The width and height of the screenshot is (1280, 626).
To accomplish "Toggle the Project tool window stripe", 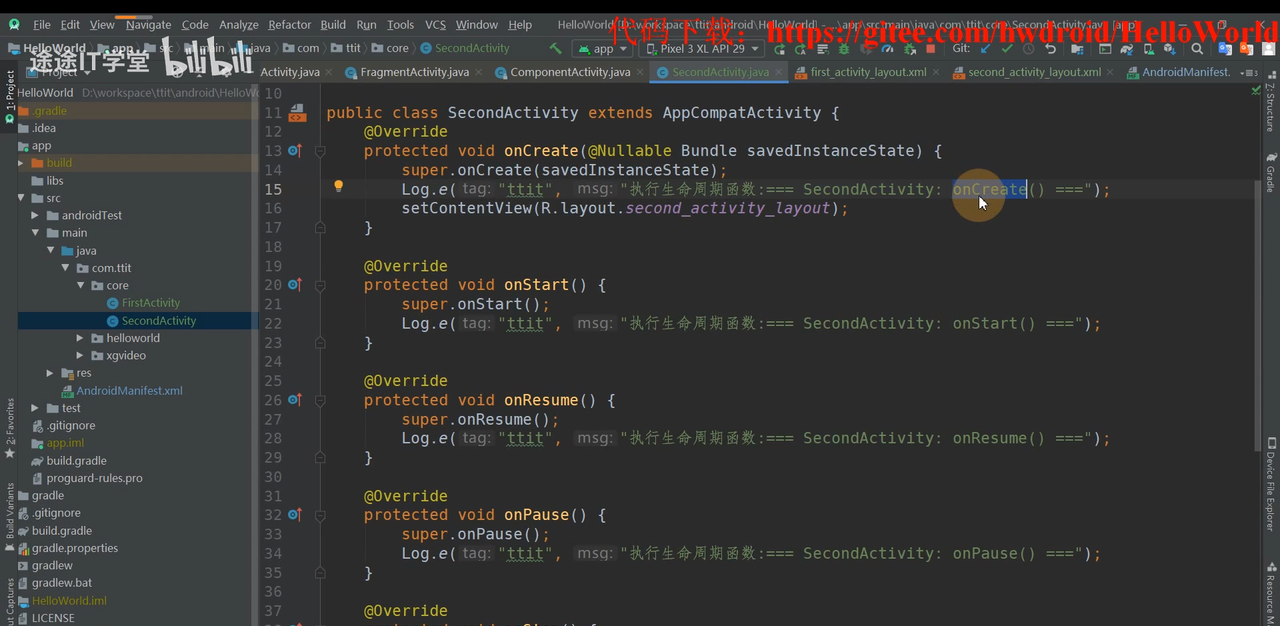I will pos(9,96).
